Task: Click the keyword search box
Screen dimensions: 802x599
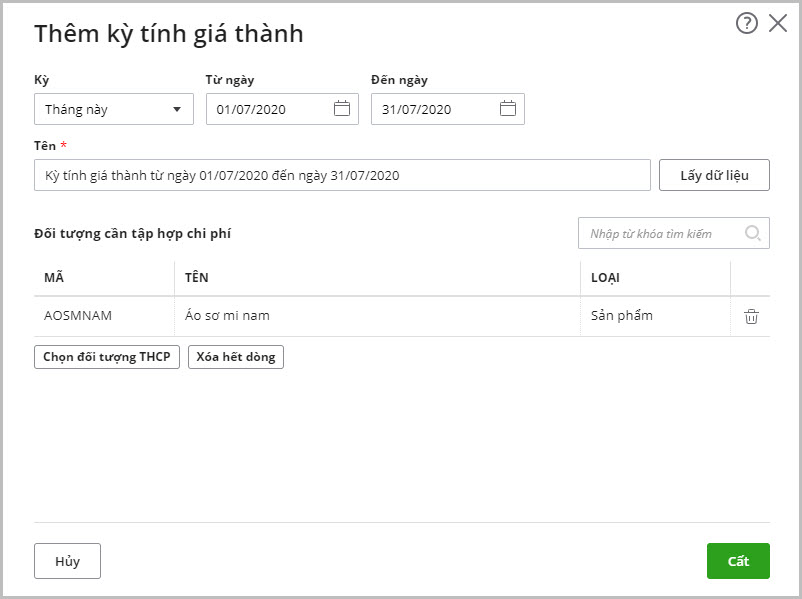Action: click(x=660, y=233)
